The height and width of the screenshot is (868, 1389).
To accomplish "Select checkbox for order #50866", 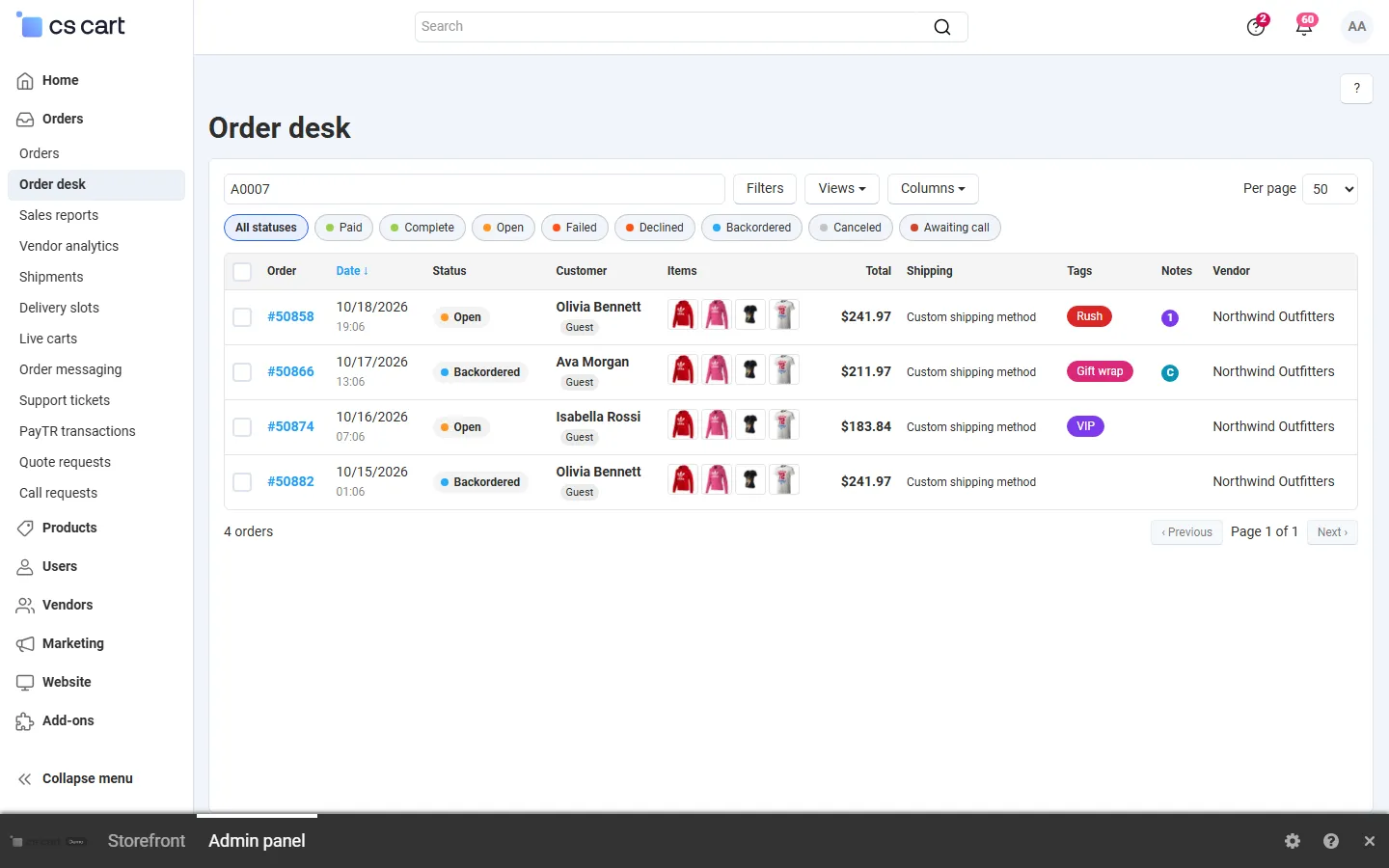I will [242, 372].
